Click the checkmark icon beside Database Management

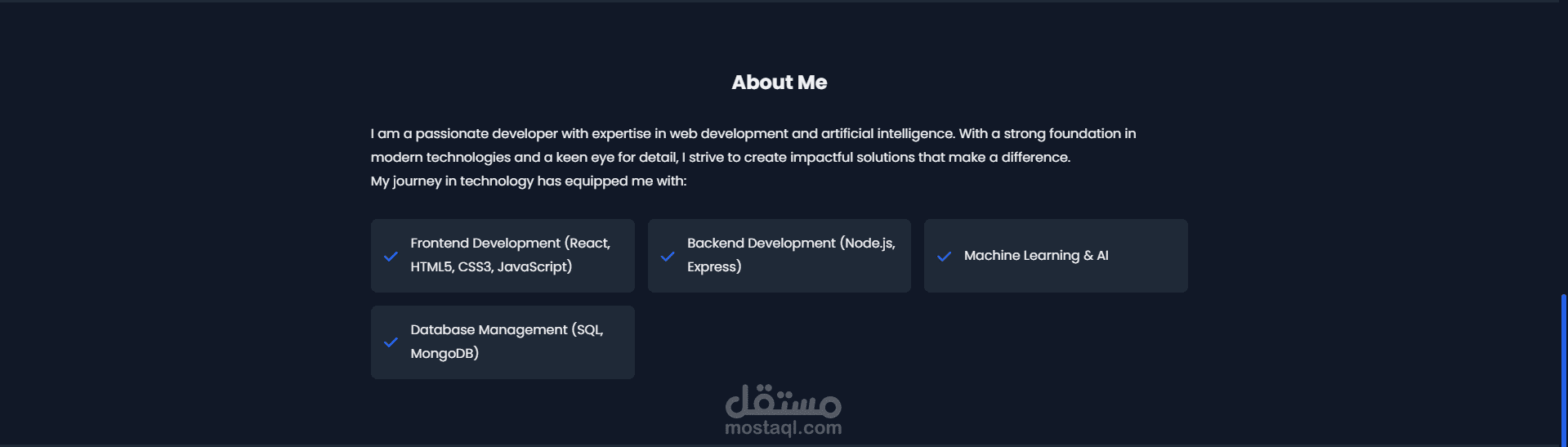391,342
